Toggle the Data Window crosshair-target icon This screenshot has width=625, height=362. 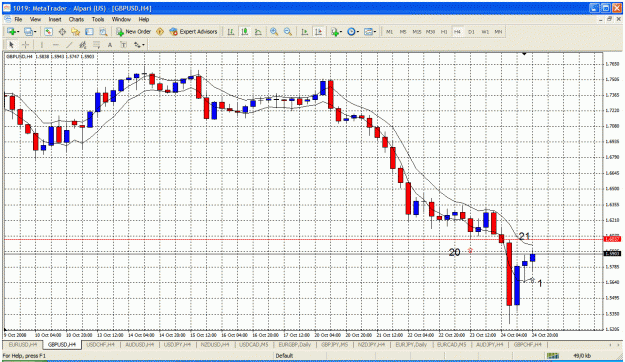click(62, 31)
